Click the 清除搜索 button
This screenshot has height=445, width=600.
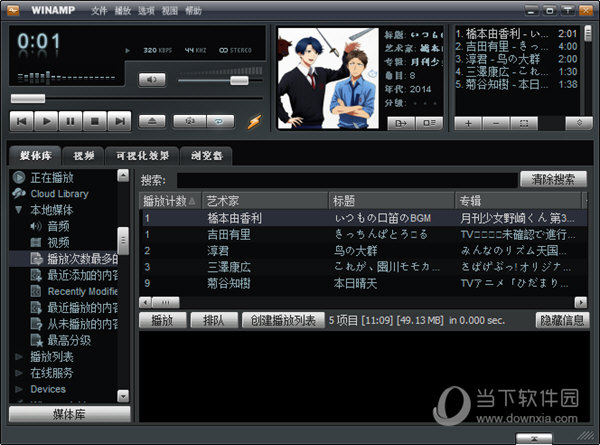[553, 179]
